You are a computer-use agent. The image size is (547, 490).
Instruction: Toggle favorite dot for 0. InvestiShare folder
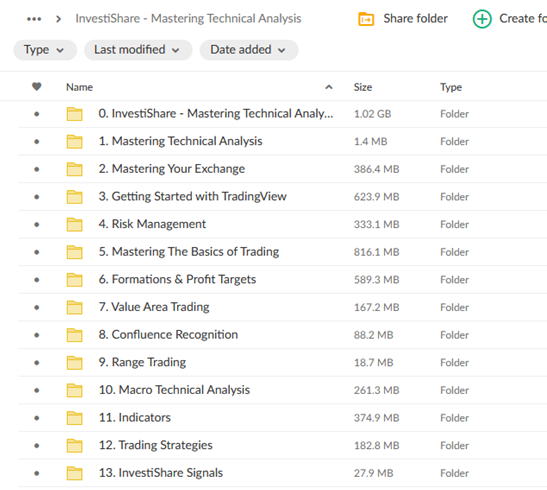37,114
